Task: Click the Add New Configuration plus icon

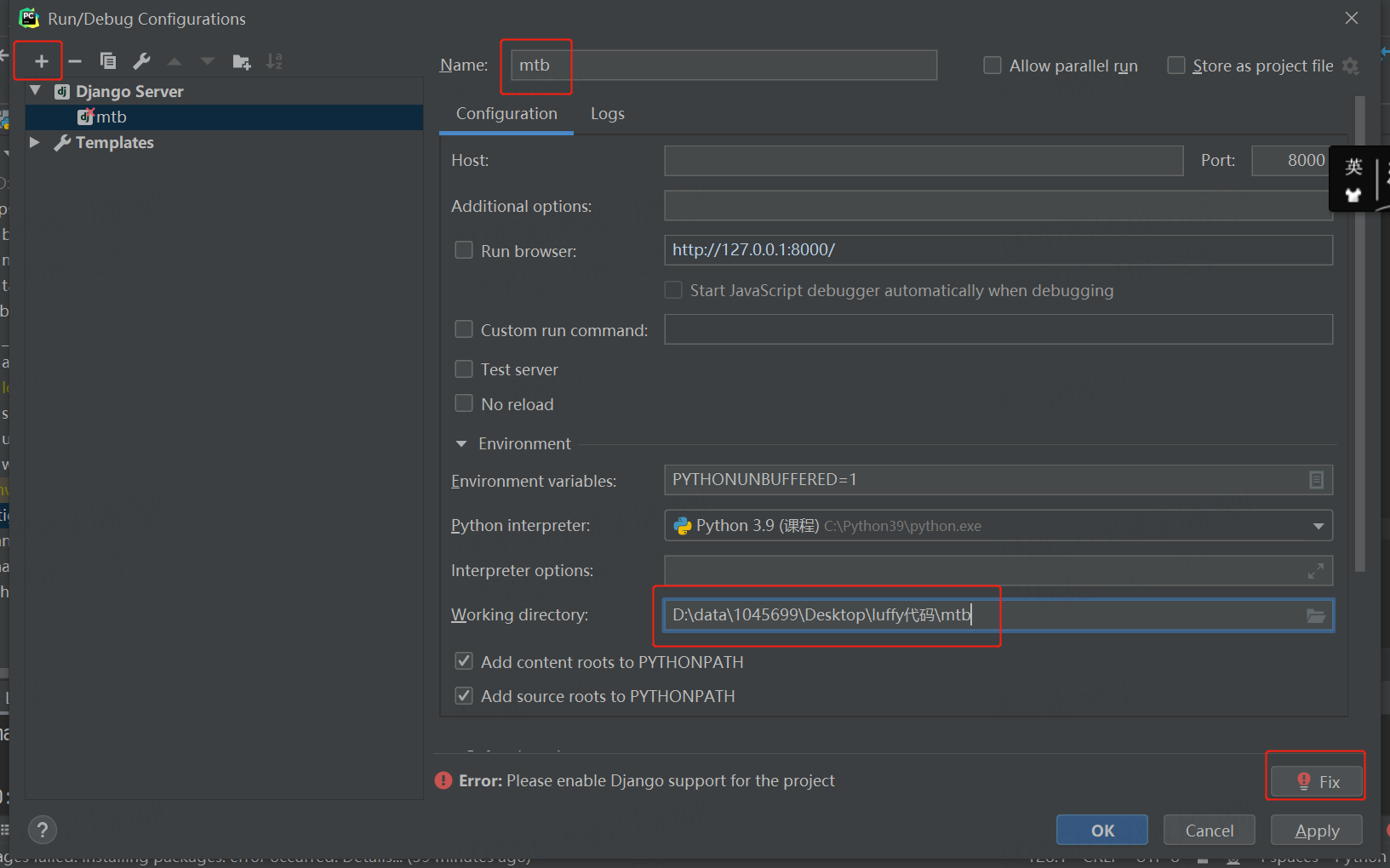Action: 41,61
